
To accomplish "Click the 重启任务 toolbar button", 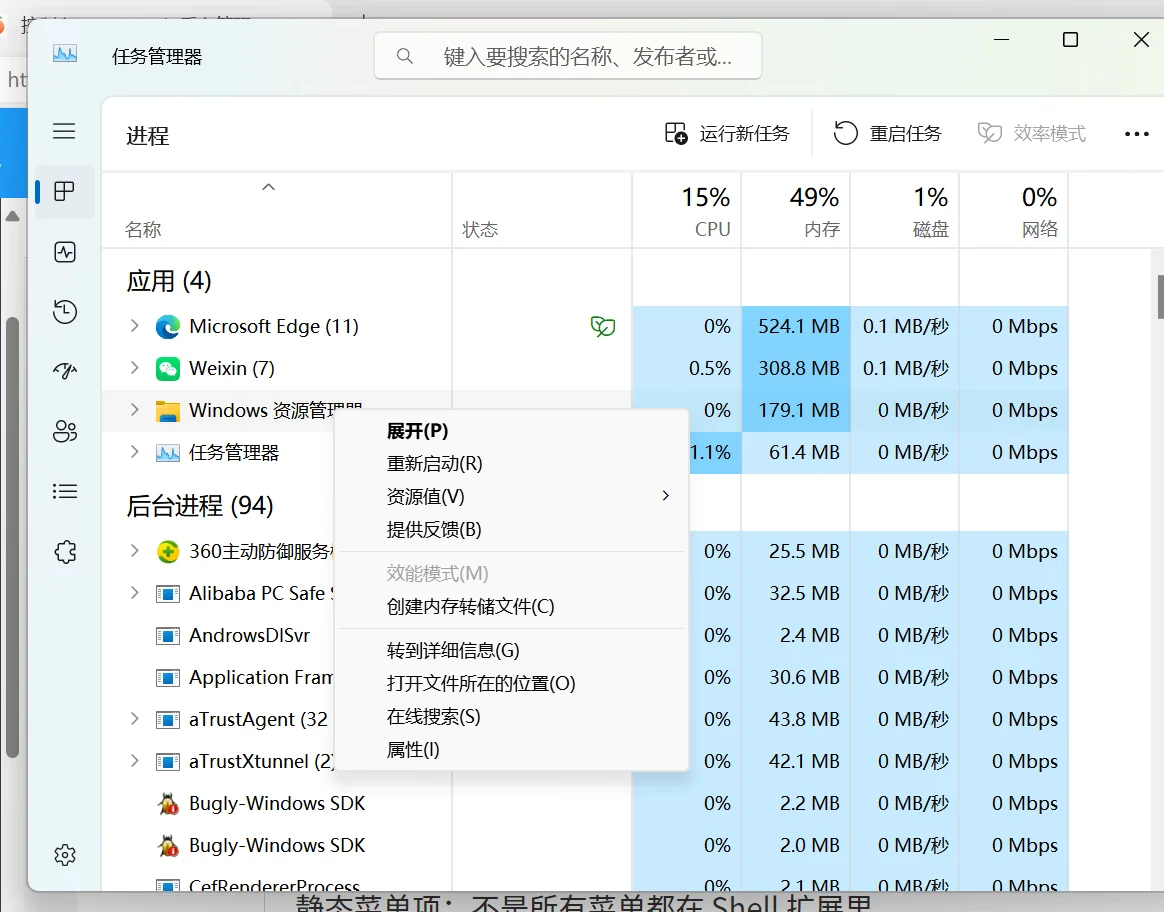I will [888, 134].
